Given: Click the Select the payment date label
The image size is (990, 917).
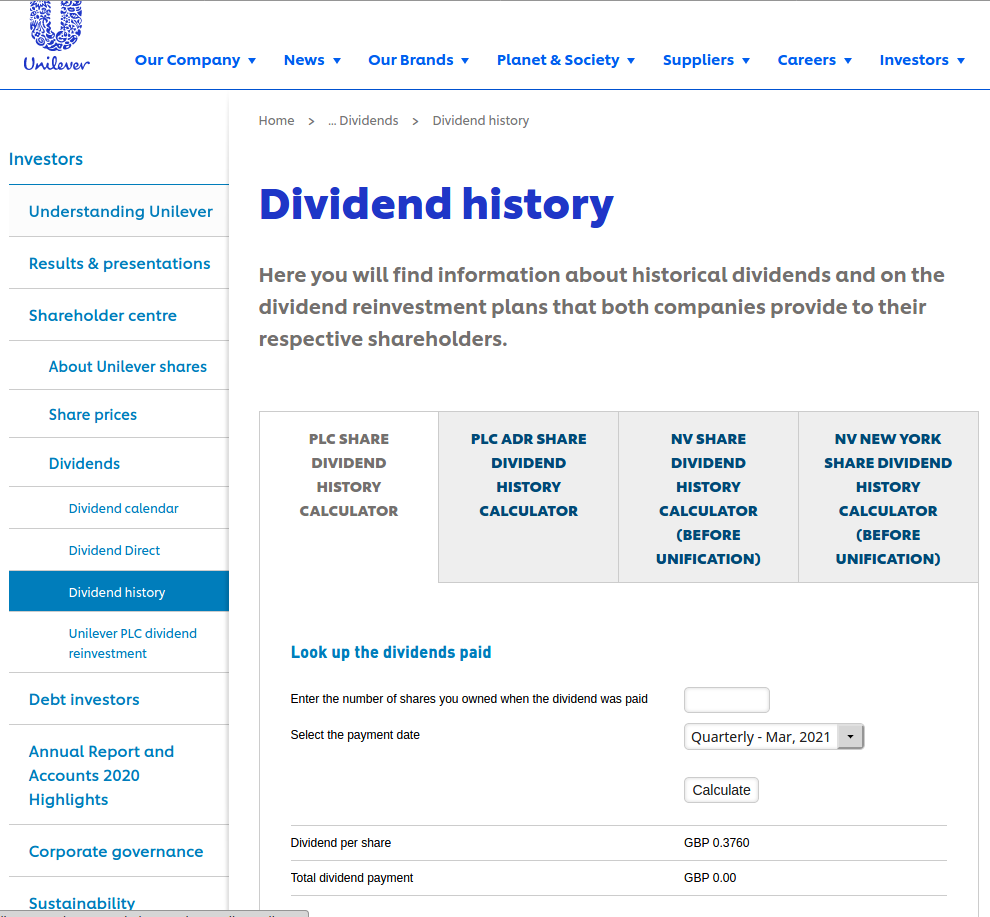Looking at the screenshot, I should point(355,734).
